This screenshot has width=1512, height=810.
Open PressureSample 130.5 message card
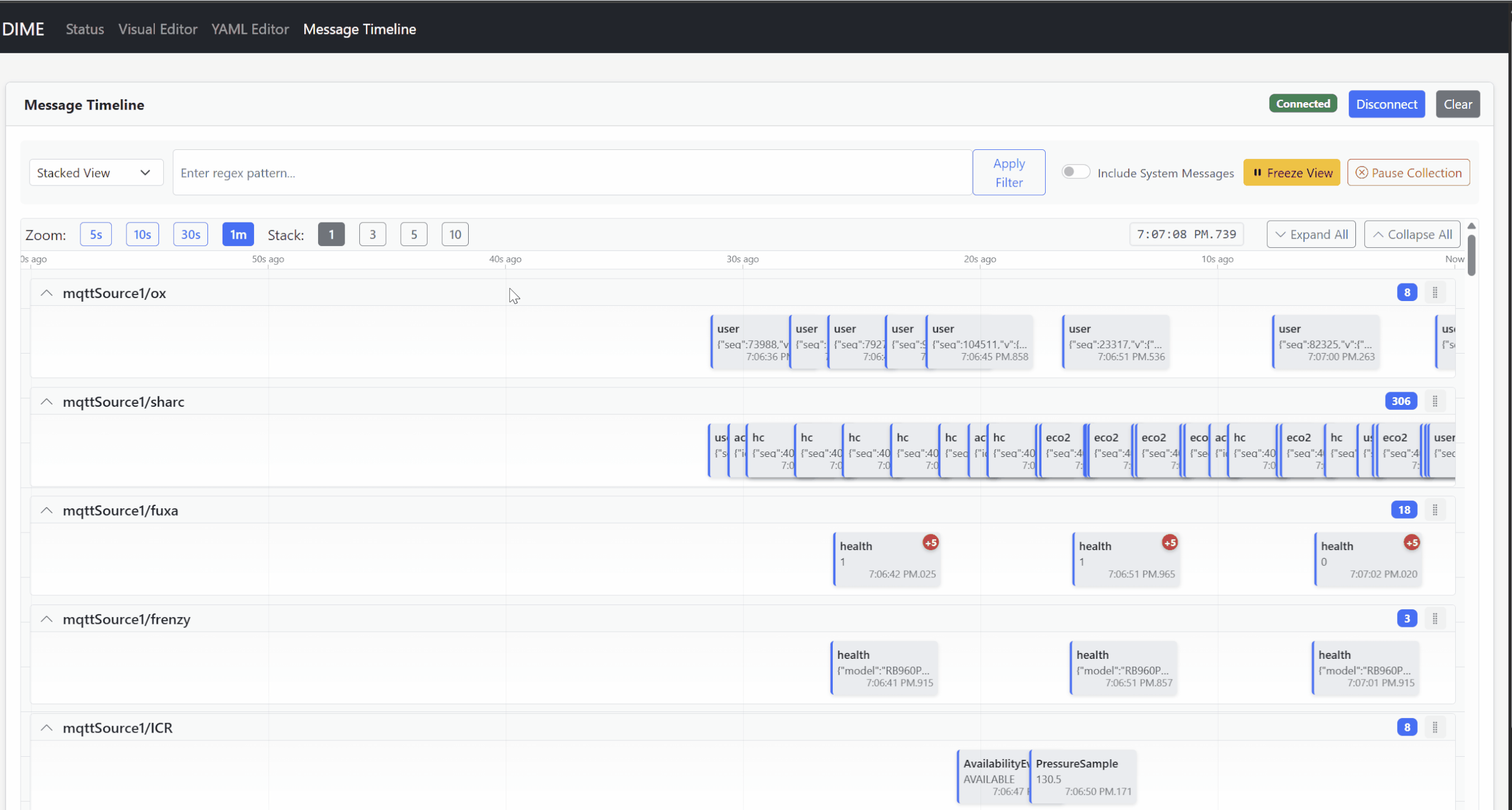pos(1083,777)
